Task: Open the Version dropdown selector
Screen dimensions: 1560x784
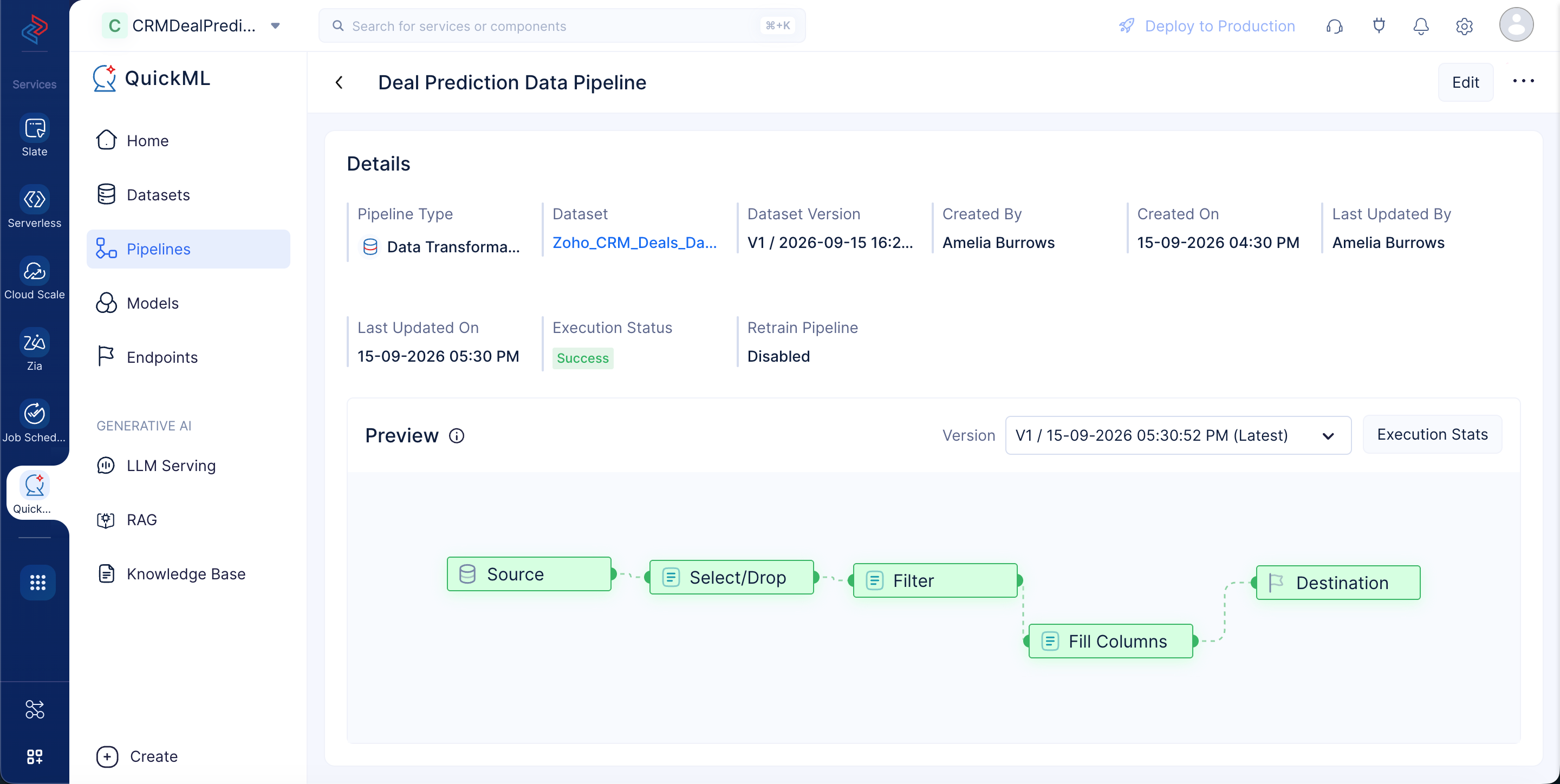Action: pos(1178,435)
